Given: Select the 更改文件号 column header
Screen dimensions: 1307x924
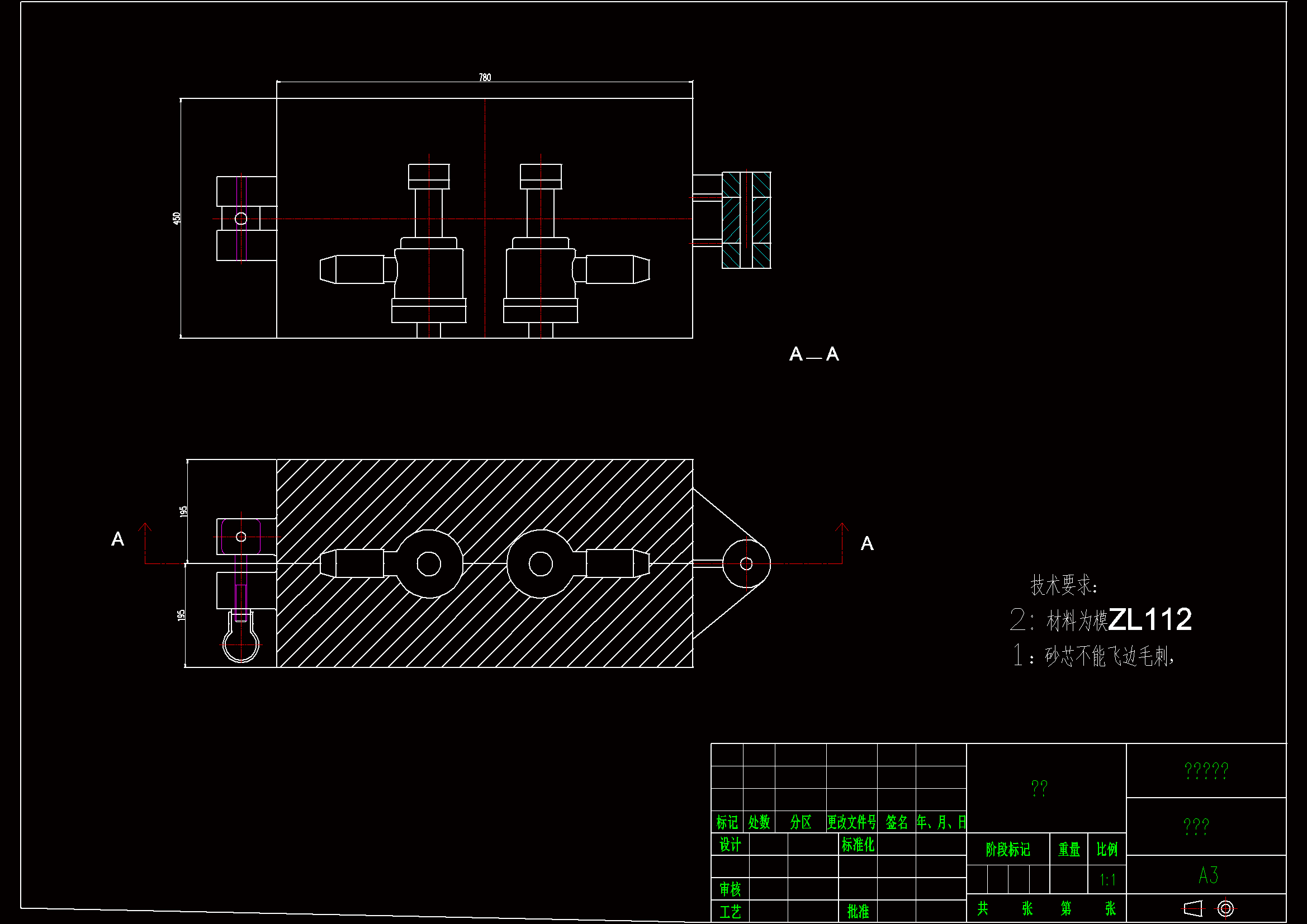Looking at the screenshot, I should pyautogui.click(x=851, y=822).
